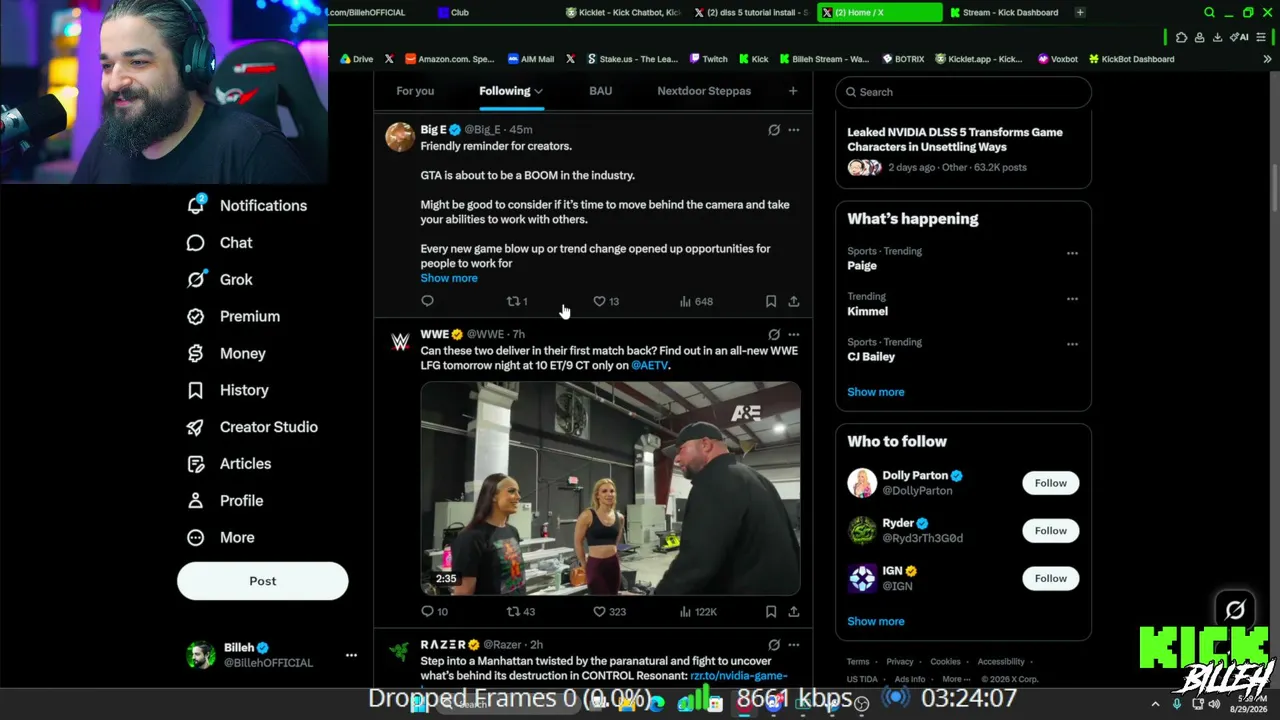Click the X Search field

[963, 92]
